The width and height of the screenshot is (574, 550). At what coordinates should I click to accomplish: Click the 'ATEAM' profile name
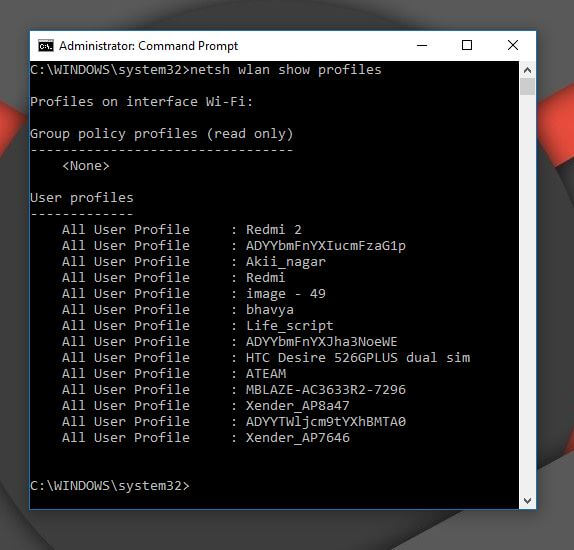[x=266, y=374]
